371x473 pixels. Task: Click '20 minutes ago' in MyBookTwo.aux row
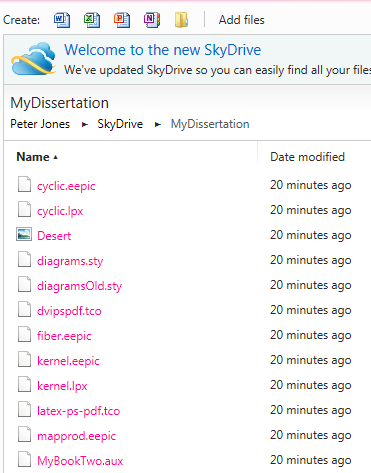point(311,460)
